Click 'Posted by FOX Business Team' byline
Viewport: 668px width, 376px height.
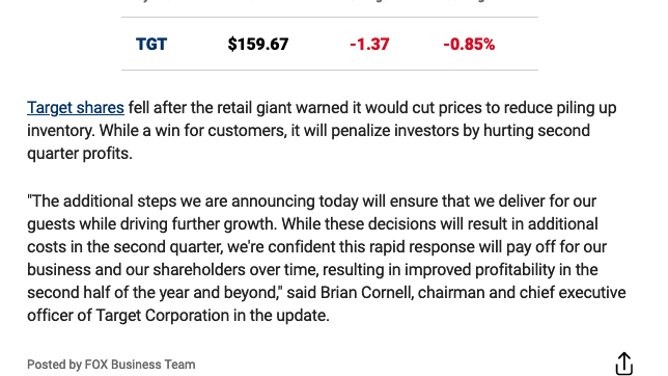(x=111, y=365)
